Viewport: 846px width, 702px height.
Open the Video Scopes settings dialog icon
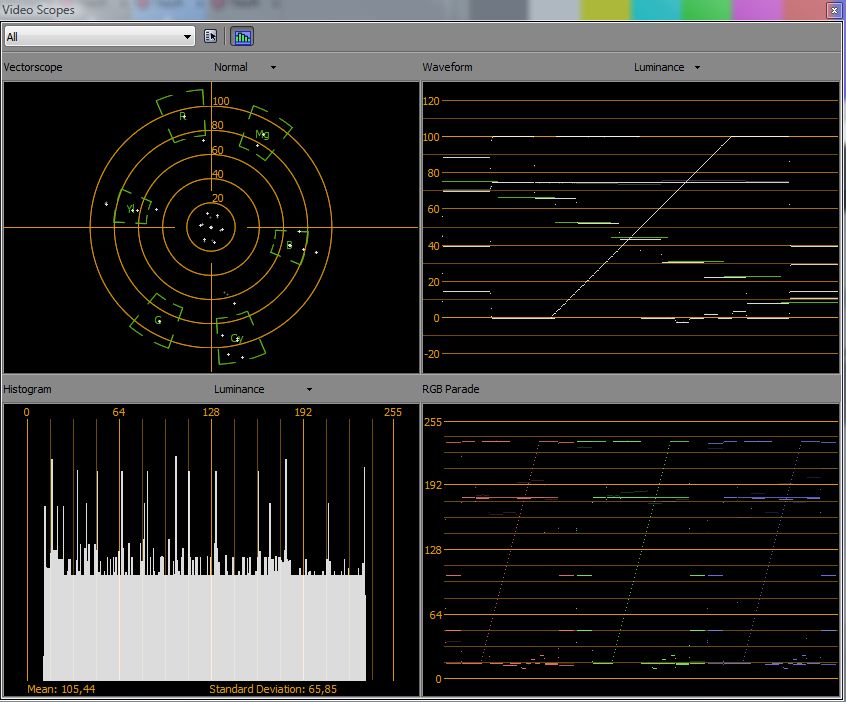(x=210, y=37)
